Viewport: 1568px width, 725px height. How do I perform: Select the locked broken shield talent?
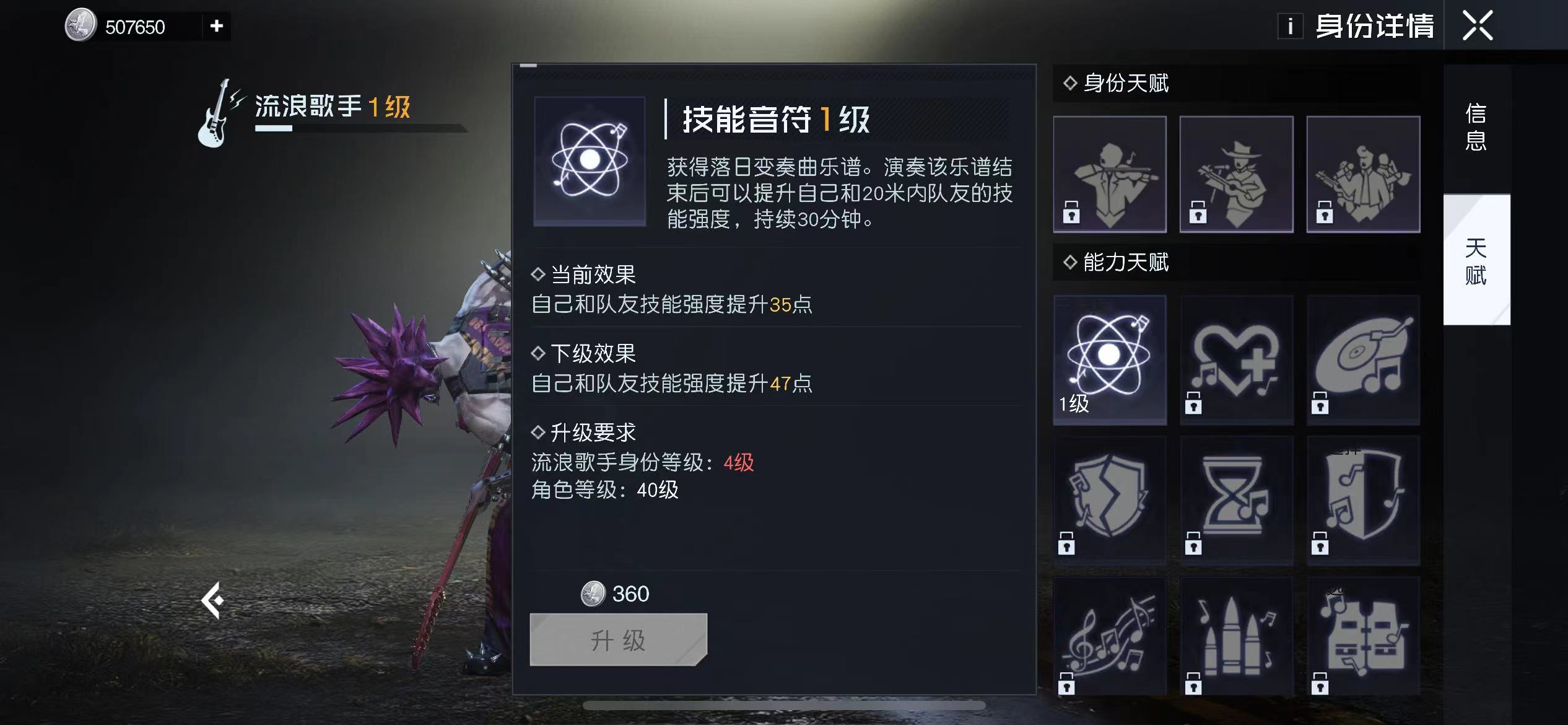click(x=1110, y=500)
